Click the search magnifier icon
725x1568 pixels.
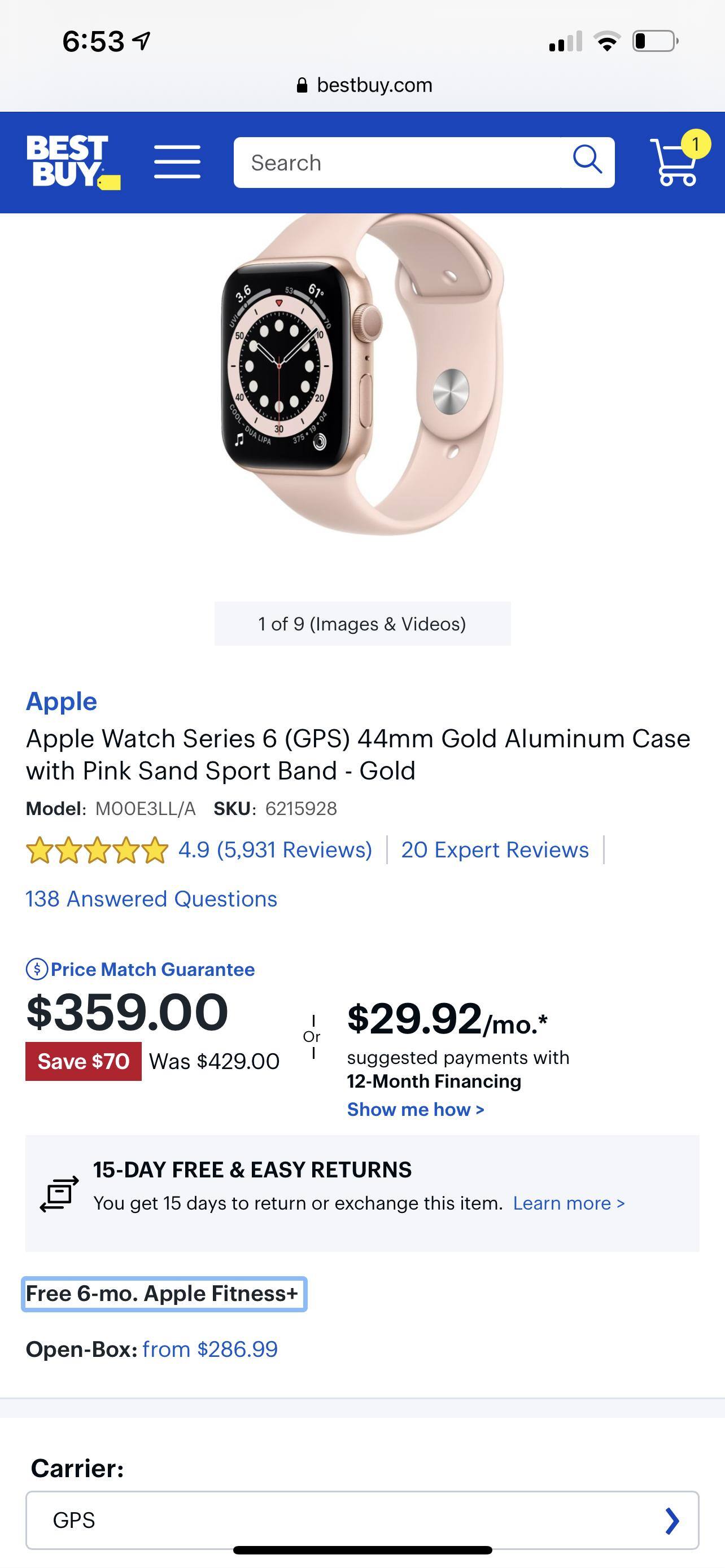pyautogui.click(x=587, y=160)
